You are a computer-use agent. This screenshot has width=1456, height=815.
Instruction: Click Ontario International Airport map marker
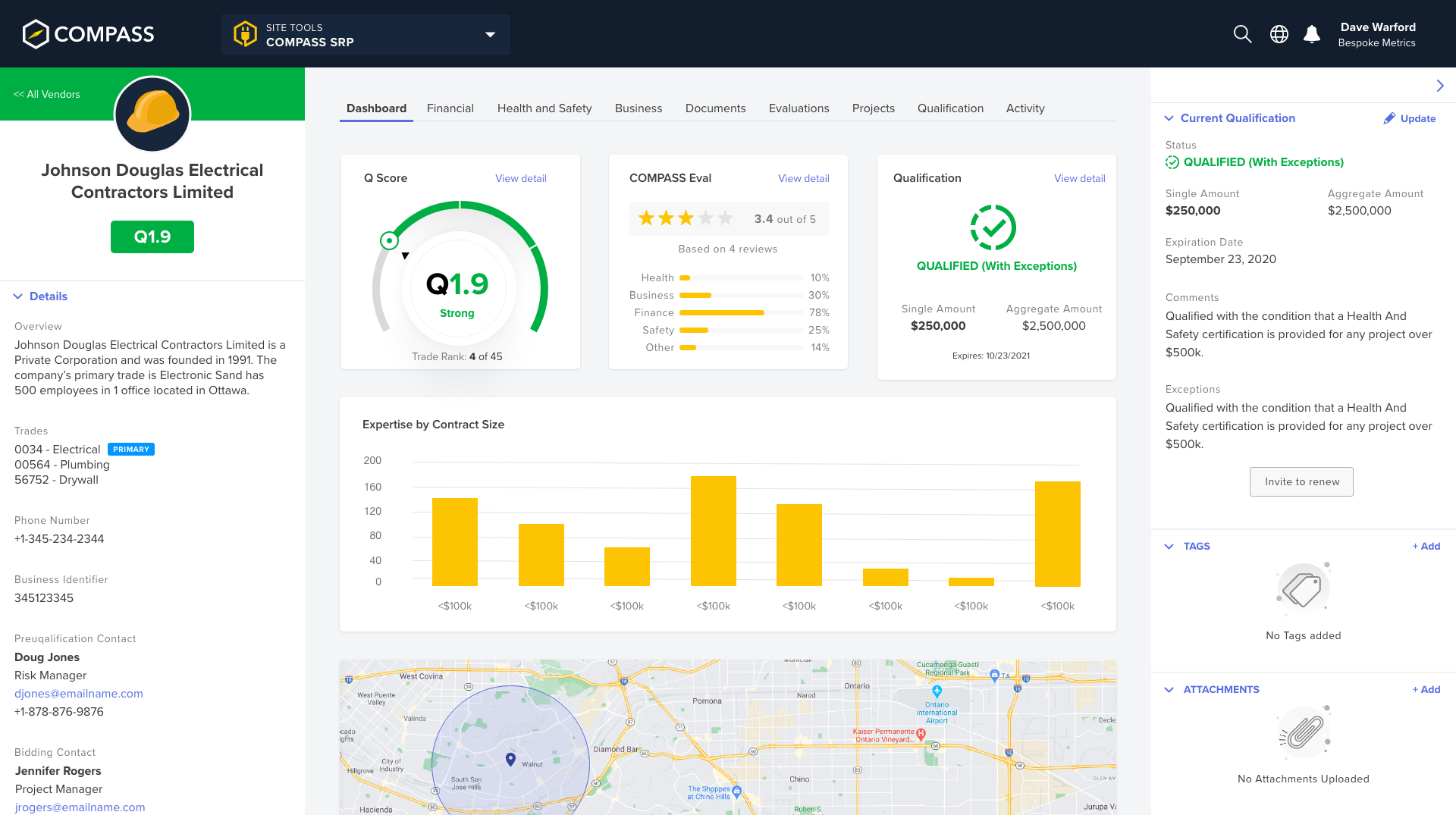point(937,691)
